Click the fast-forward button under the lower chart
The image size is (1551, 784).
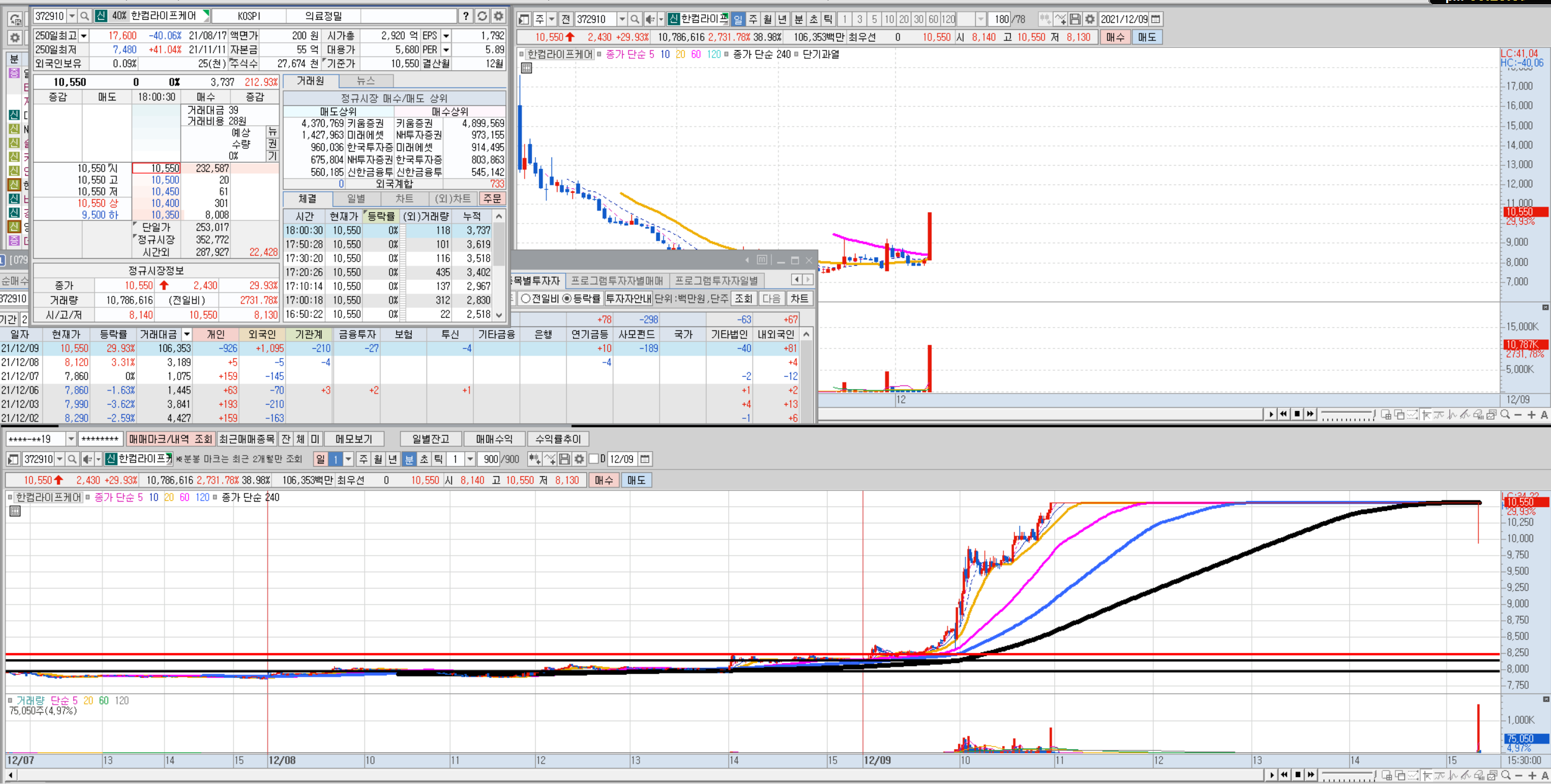1311,775
